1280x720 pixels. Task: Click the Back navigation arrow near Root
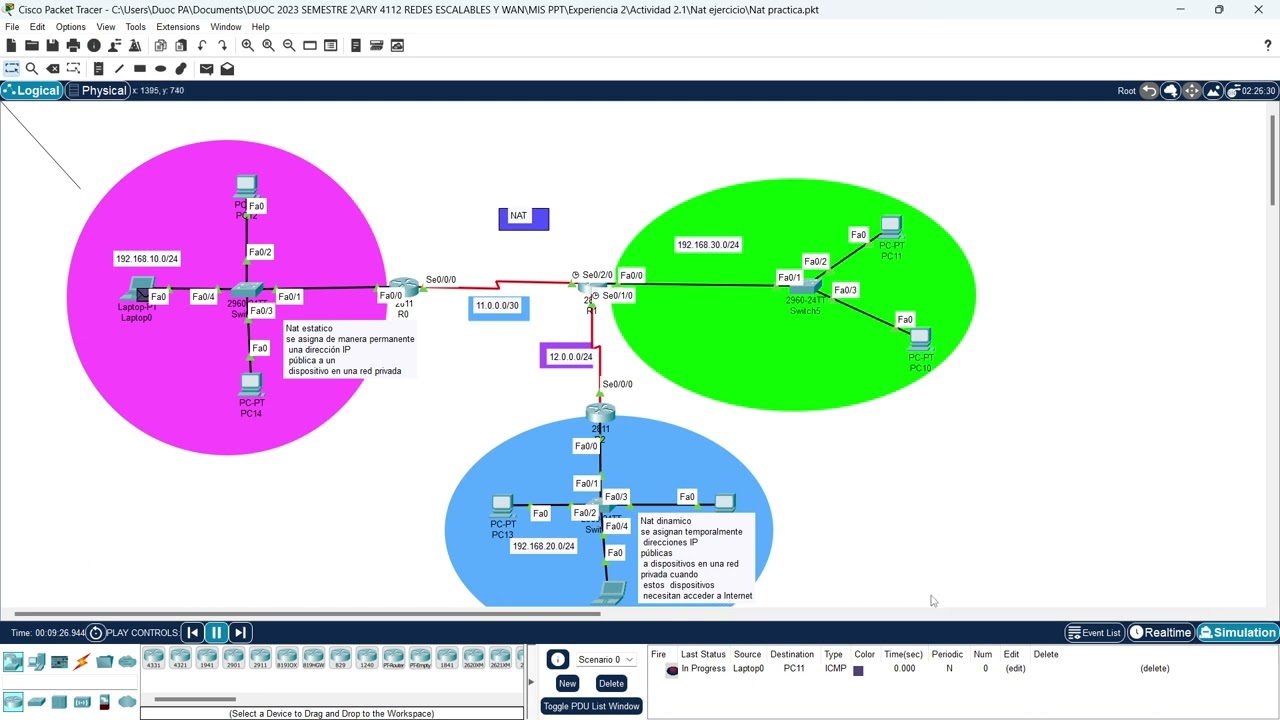pos(1149,91)
